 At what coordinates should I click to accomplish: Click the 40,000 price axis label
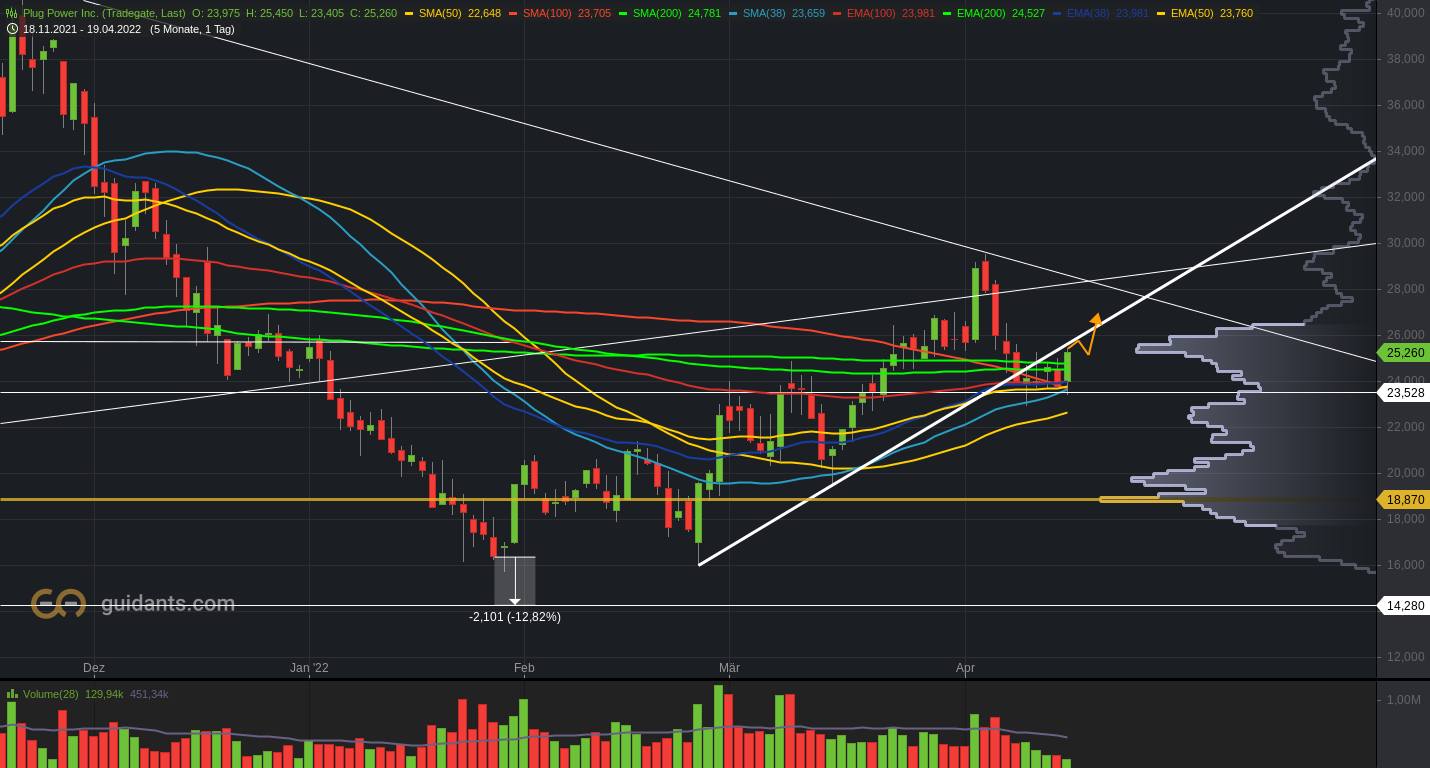click(x=1405, y=13)
